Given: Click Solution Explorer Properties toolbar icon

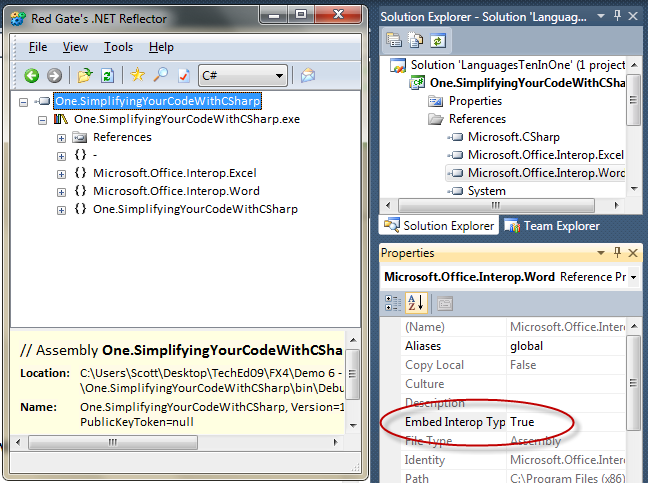Looking at the screenshot, I should [394, 40].
